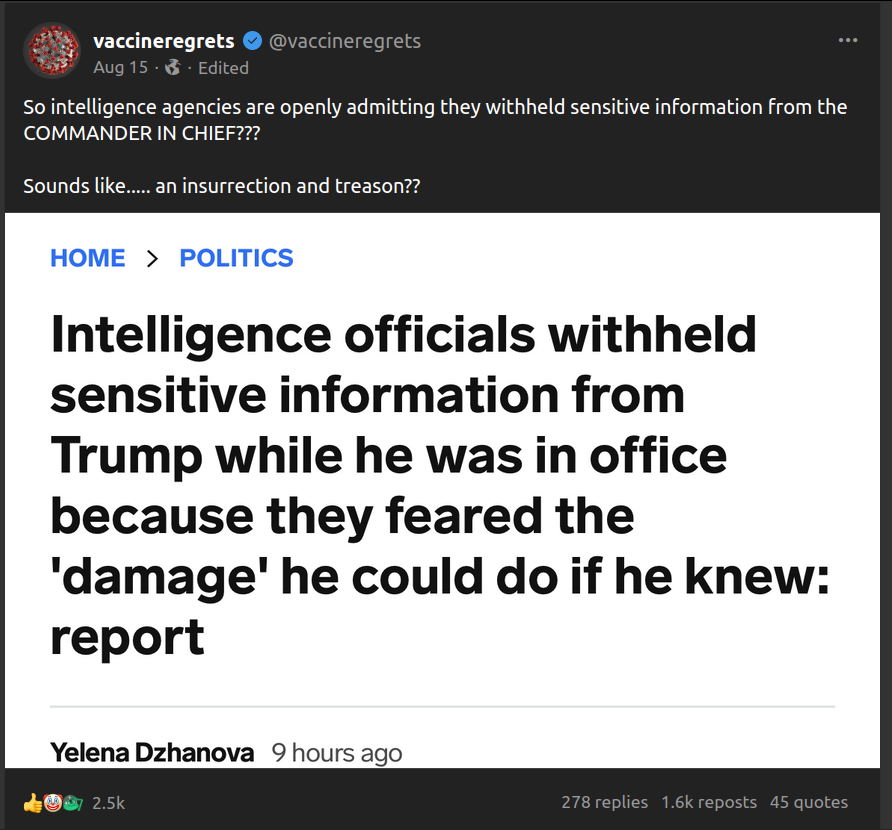This screenshot has width=892, height=830.
Task: View the 1.6k reposts list
Action: (708, 802)
